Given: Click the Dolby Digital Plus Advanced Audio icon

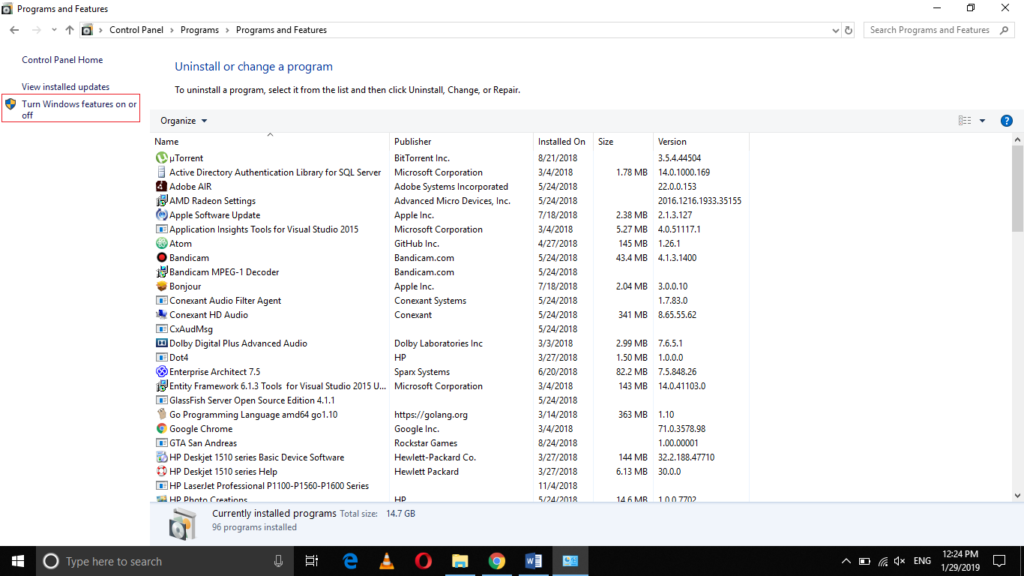Looking at the screenshot, I should click(x=161, y=343).
